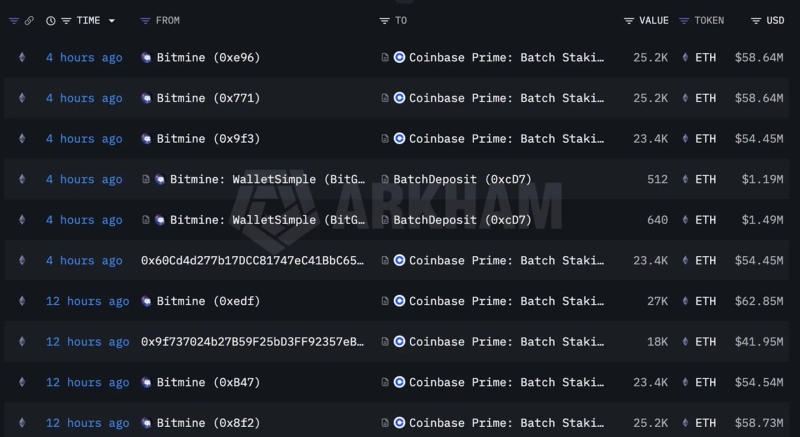Click the Ethereum icon in Bitmine (0xe96) row
The height and width of the screenshot is (437, 800).
(22, 58)
